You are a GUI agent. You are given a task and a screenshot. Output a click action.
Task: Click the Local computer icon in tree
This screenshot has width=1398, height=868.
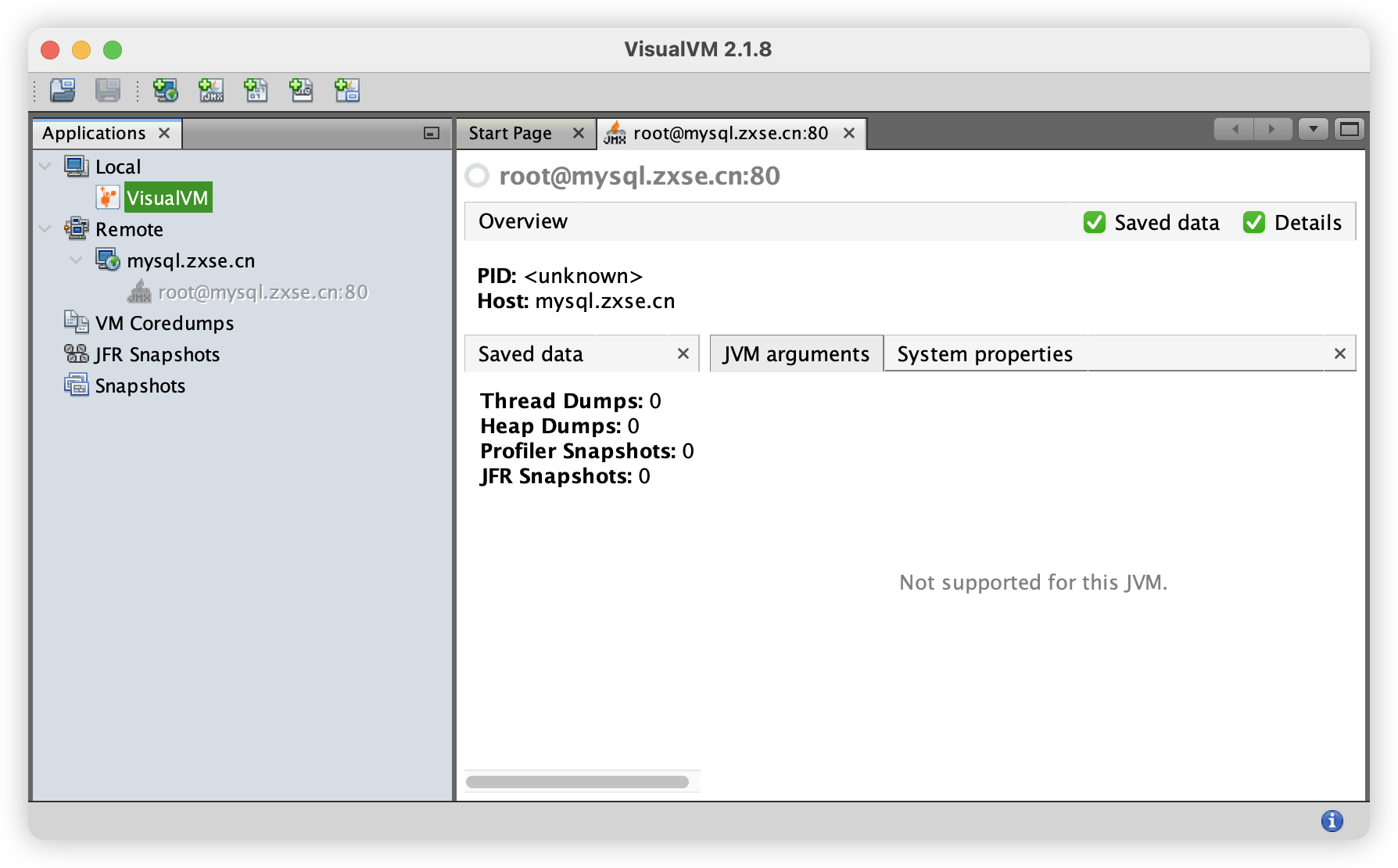(x=77, y=167)
